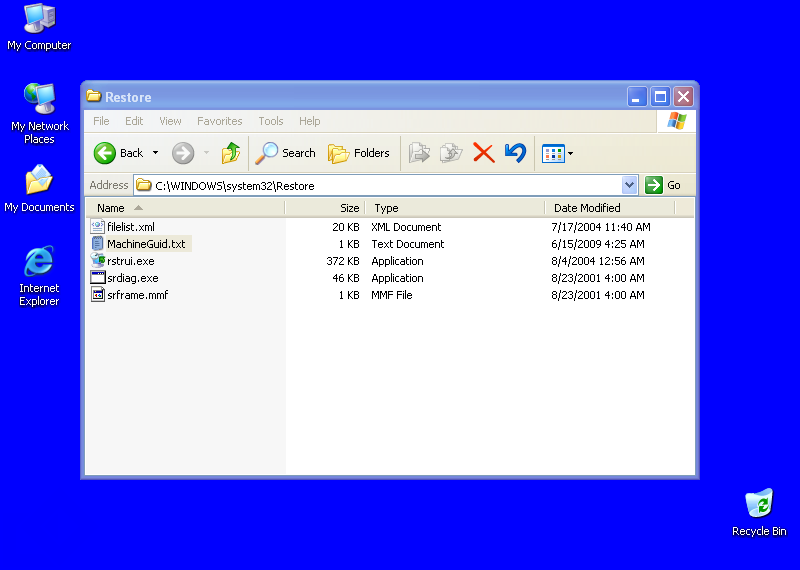Click the 46 KB size value
Screen dimensions: 800x570
tap(346, 278)
